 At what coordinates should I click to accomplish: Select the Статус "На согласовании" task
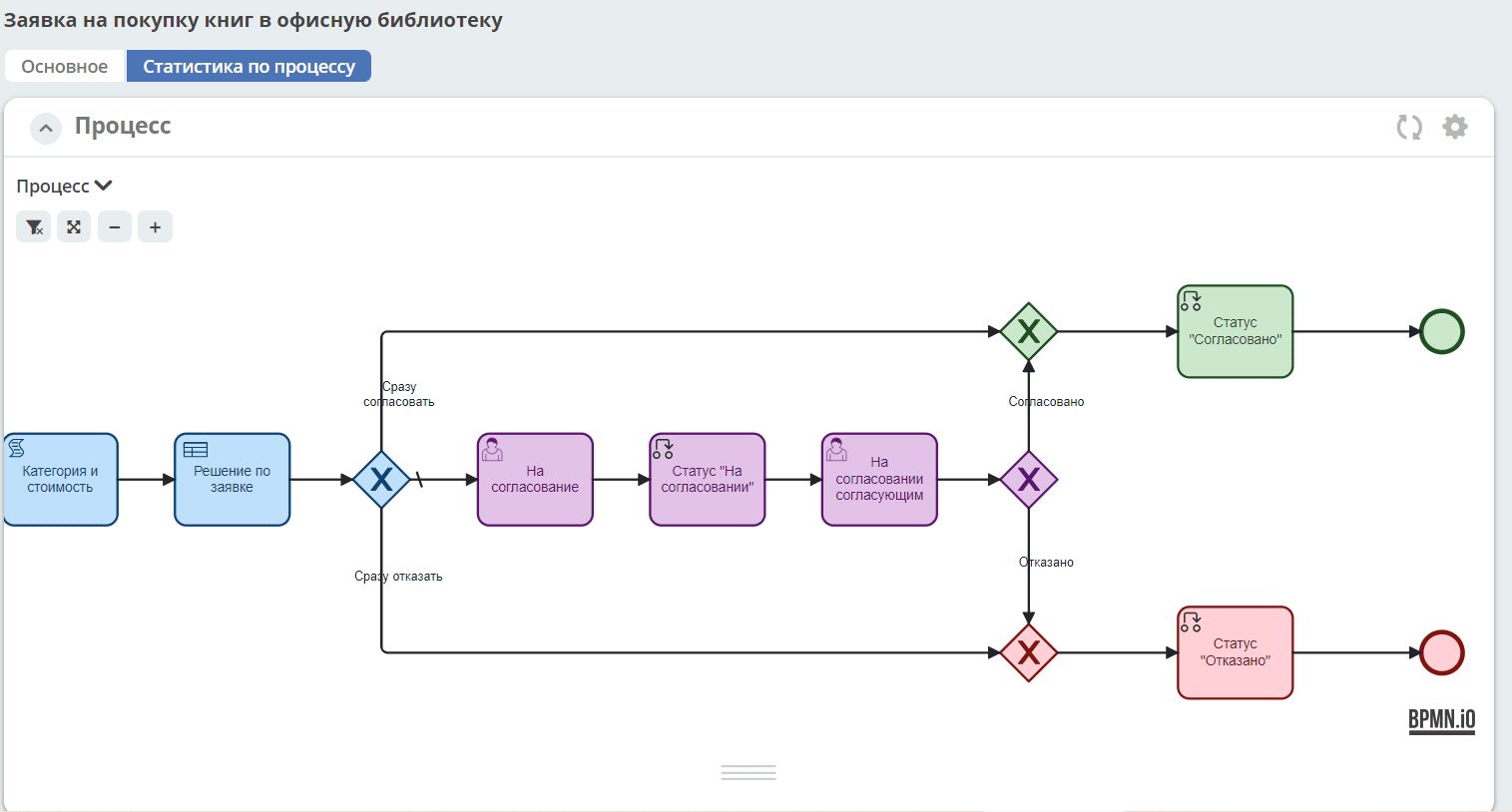point(708,480)
